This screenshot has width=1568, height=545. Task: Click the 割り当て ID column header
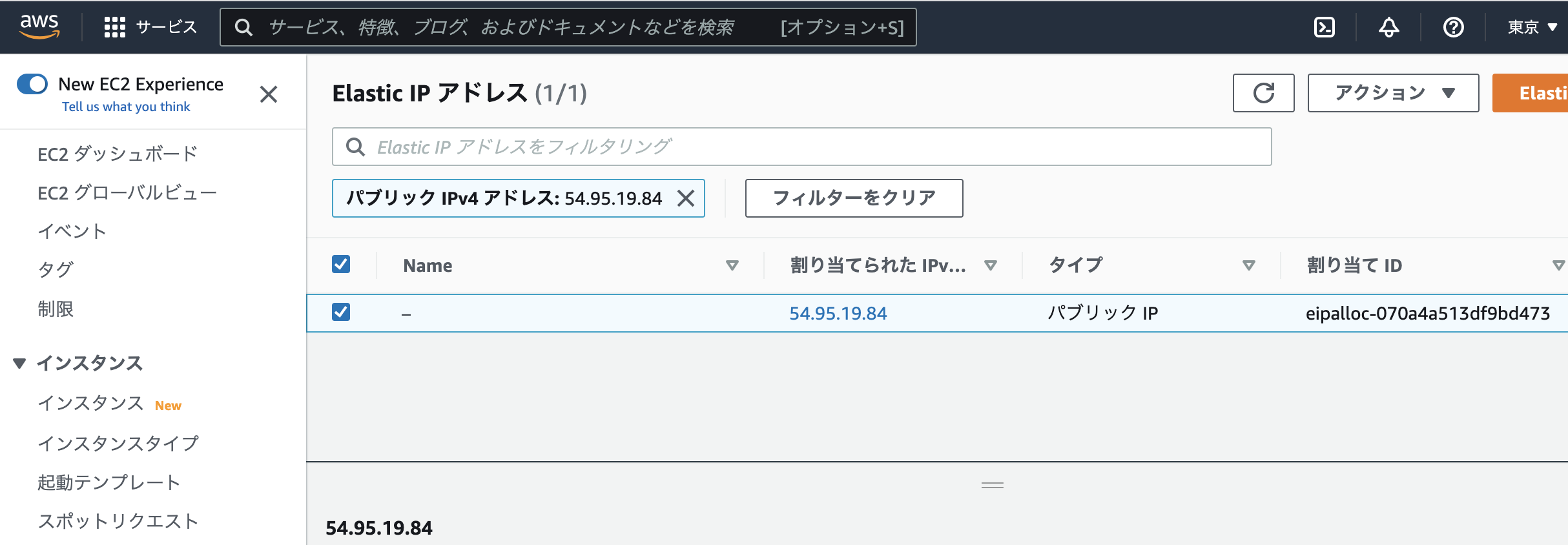pyautogui.click(x=1354, y=265)
